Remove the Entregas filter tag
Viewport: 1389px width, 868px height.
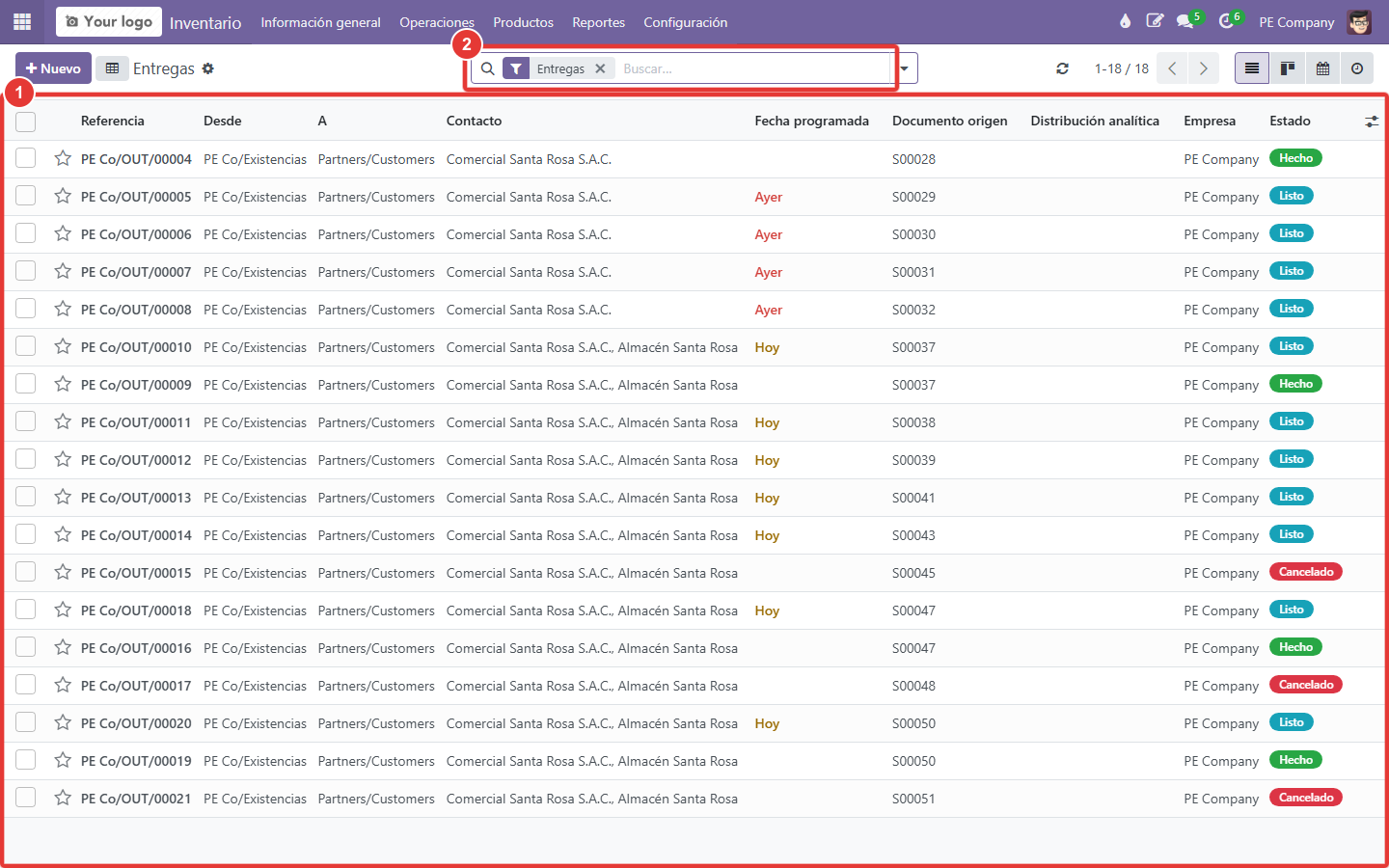600,68
